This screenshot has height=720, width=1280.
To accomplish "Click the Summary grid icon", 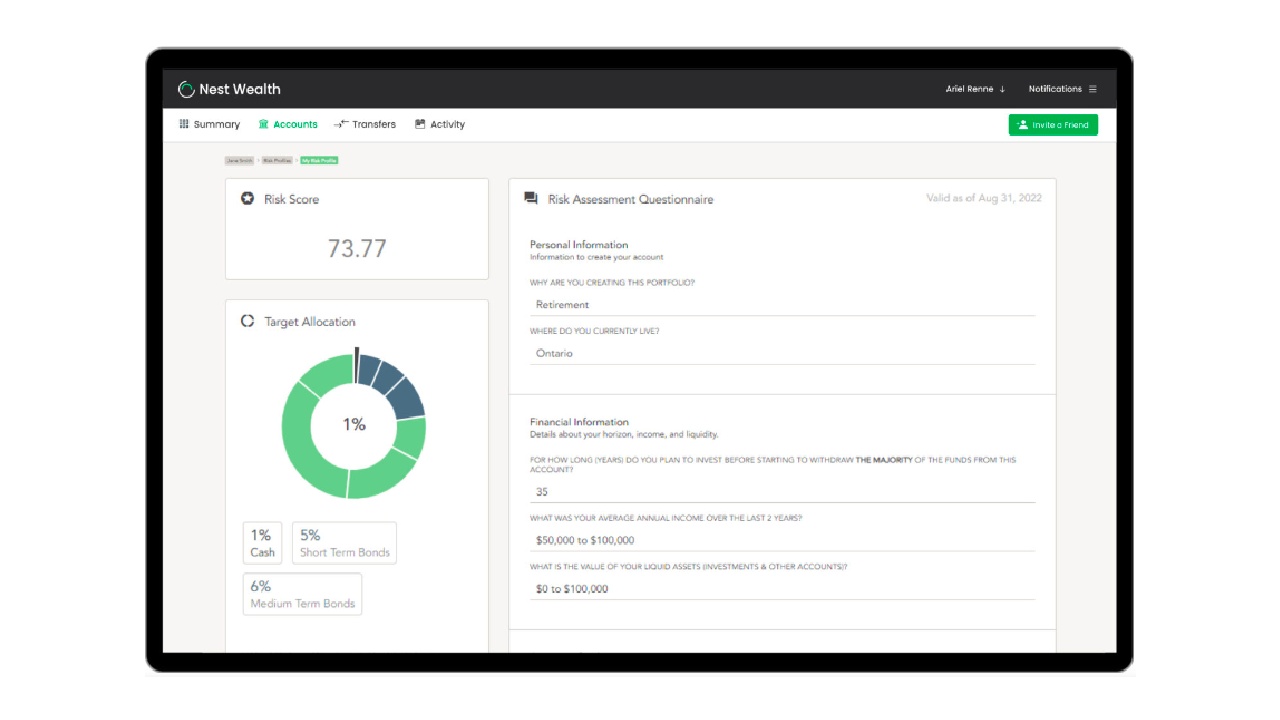I will 184,124.
